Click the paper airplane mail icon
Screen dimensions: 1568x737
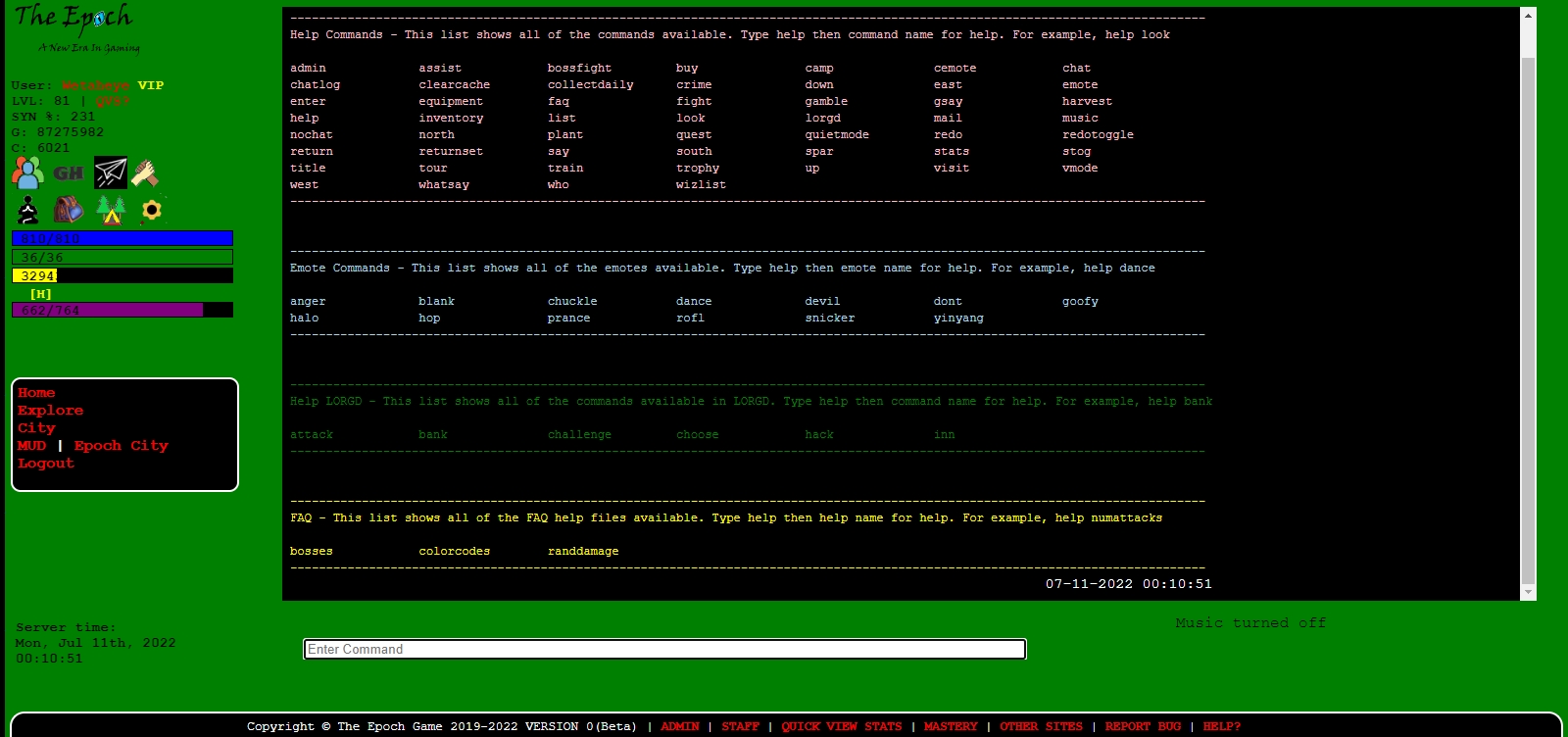click(x=110, y=173)
